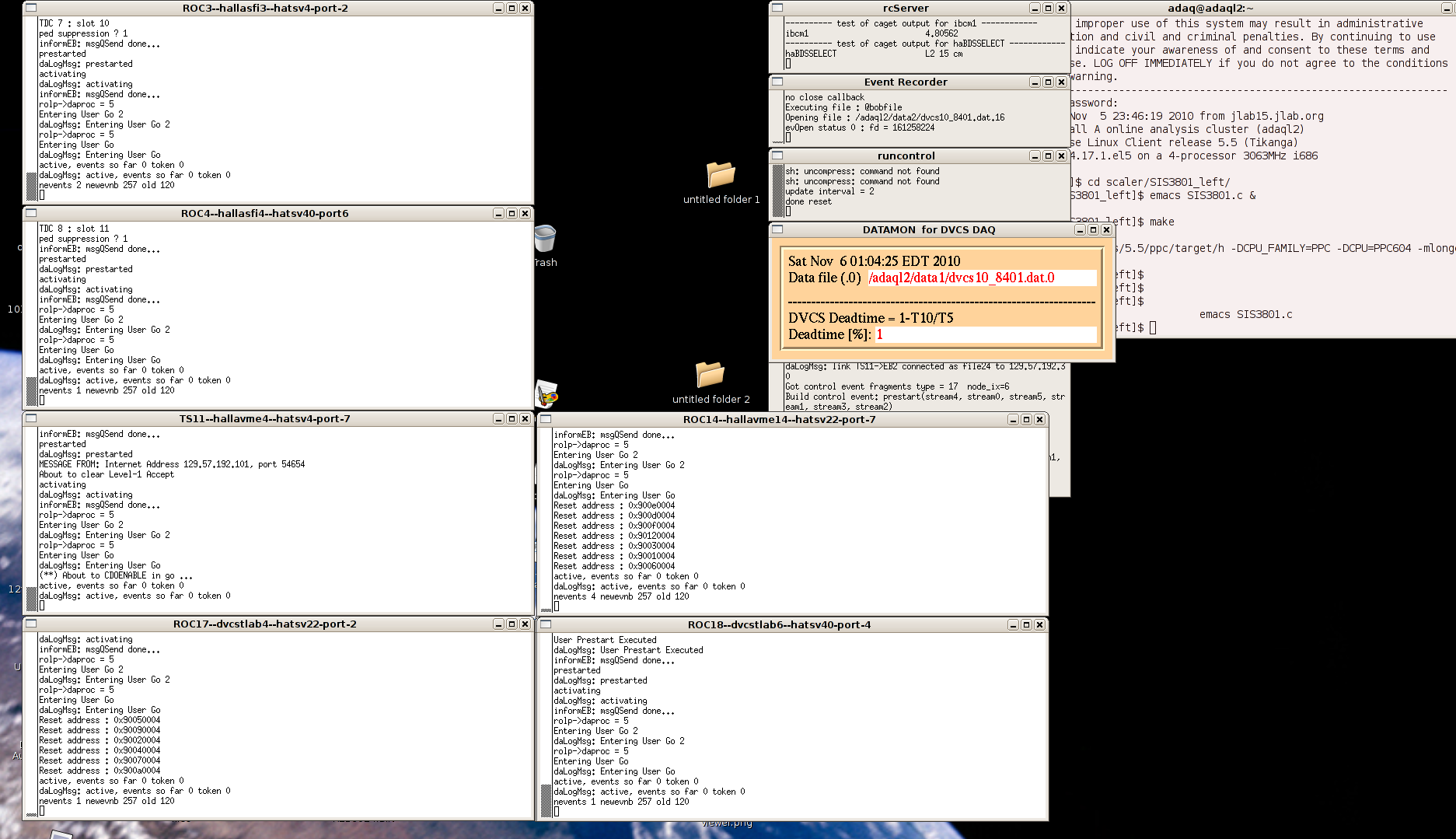This screenshot has width=1456, height=839.
Task: Close the ROC3 terminal window
Action: [525, 8]
